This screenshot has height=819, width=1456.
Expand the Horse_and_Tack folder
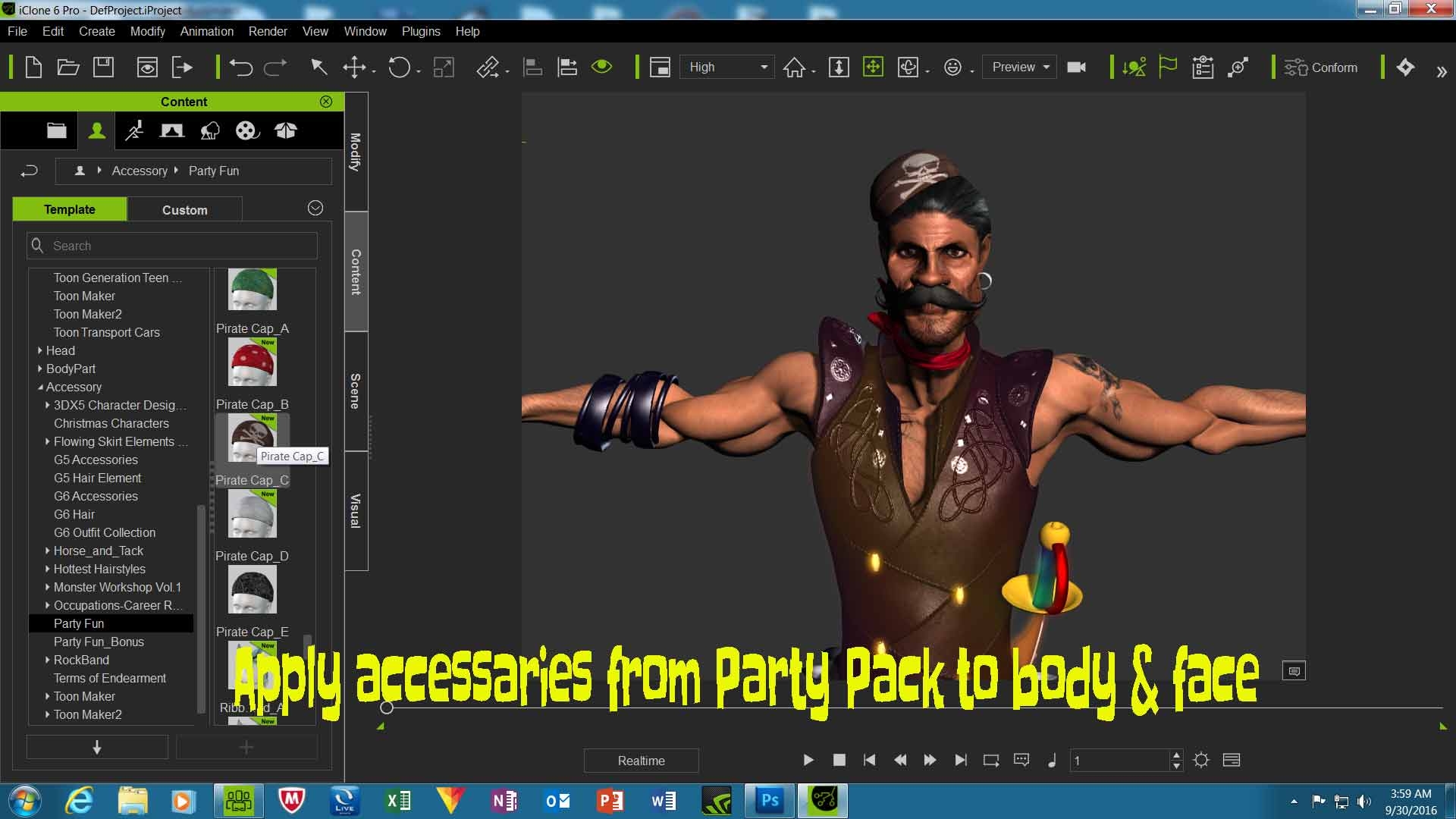[x=47, y=551]
